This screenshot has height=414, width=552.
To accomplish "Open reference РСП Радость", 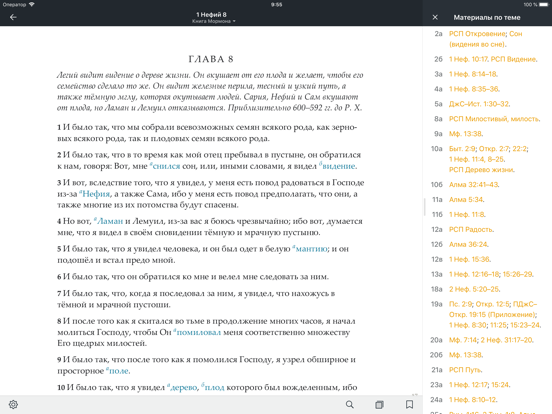I will [471, 230].
